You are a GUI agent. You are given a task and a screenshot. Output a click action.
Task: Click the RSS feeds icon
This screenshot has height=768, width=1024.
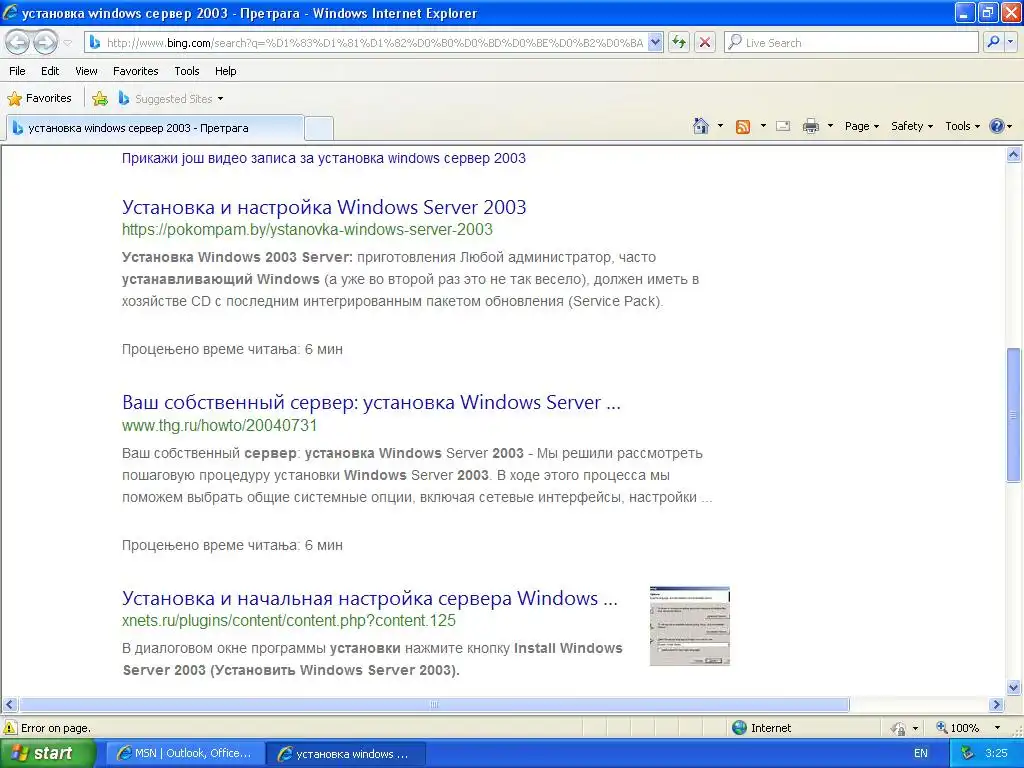(743, 127)
